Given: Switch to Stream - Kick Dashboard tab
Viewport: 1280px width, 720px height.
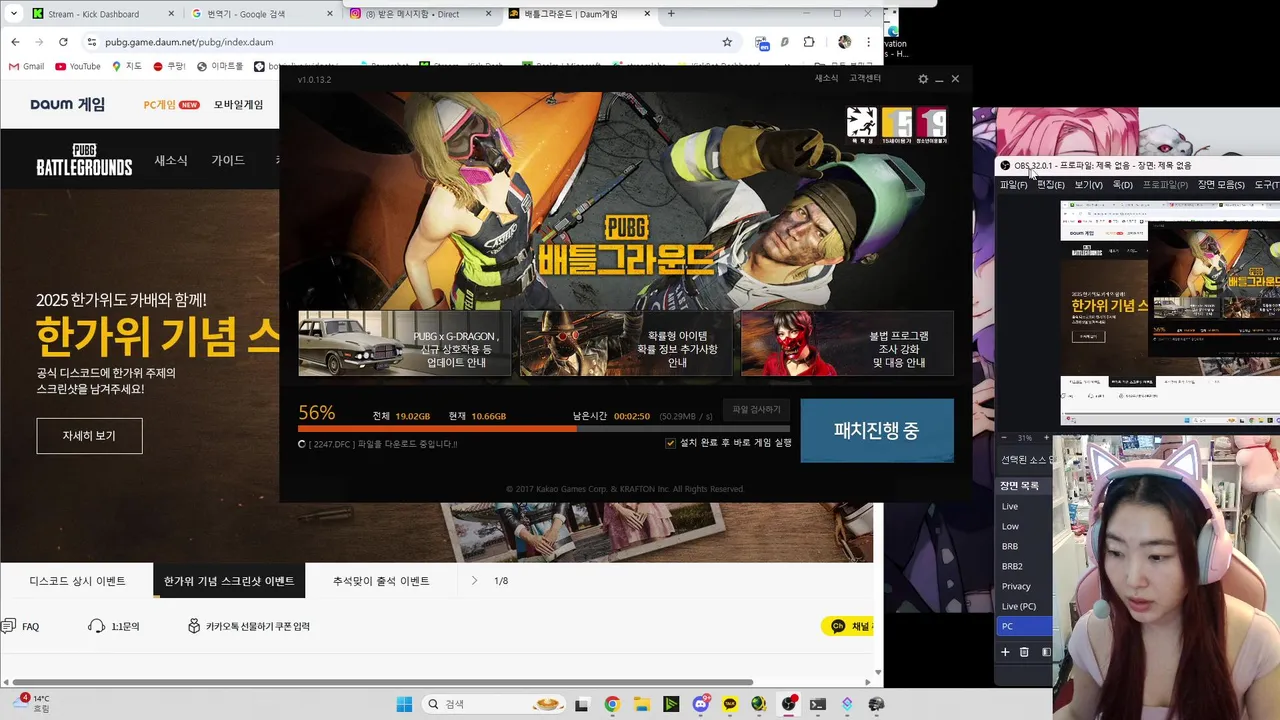Looking at the screenshot, I should [100, 14].
